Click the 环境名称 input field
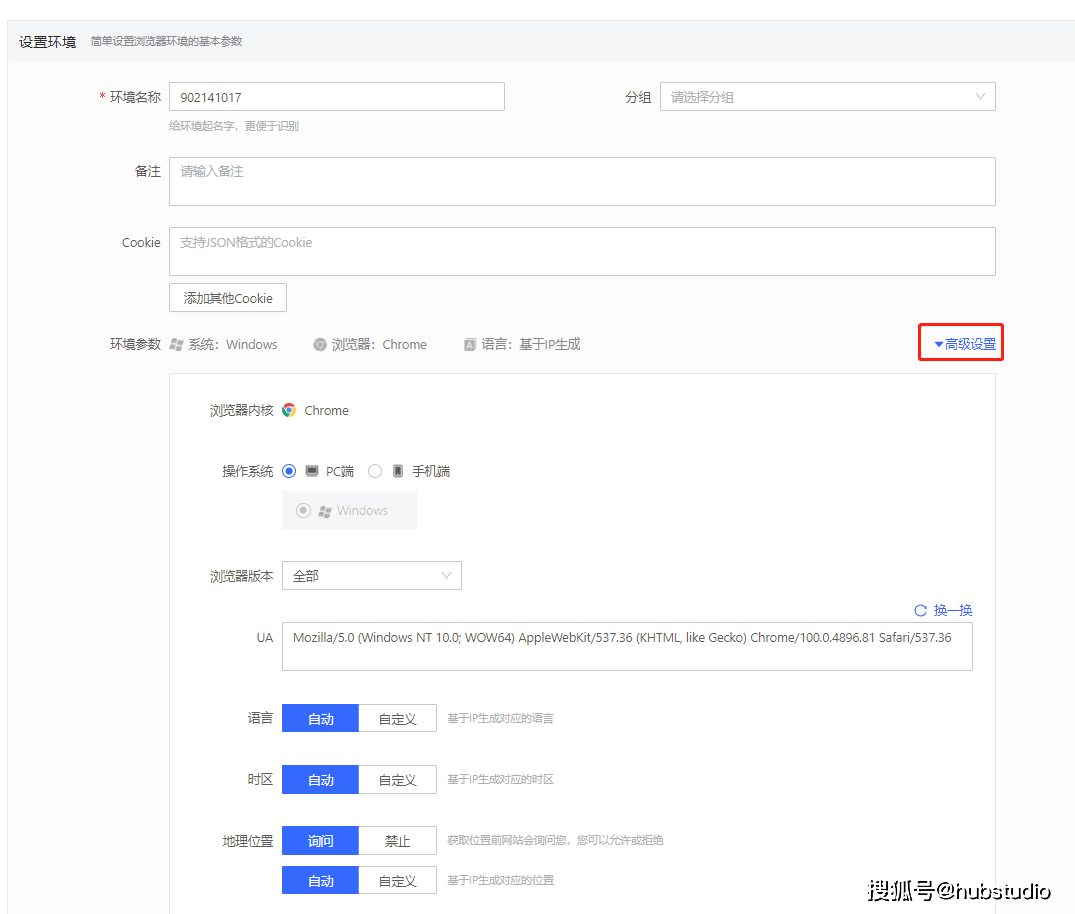The width and height of the screenshot is (1075, 914). [x=337, y=96]
